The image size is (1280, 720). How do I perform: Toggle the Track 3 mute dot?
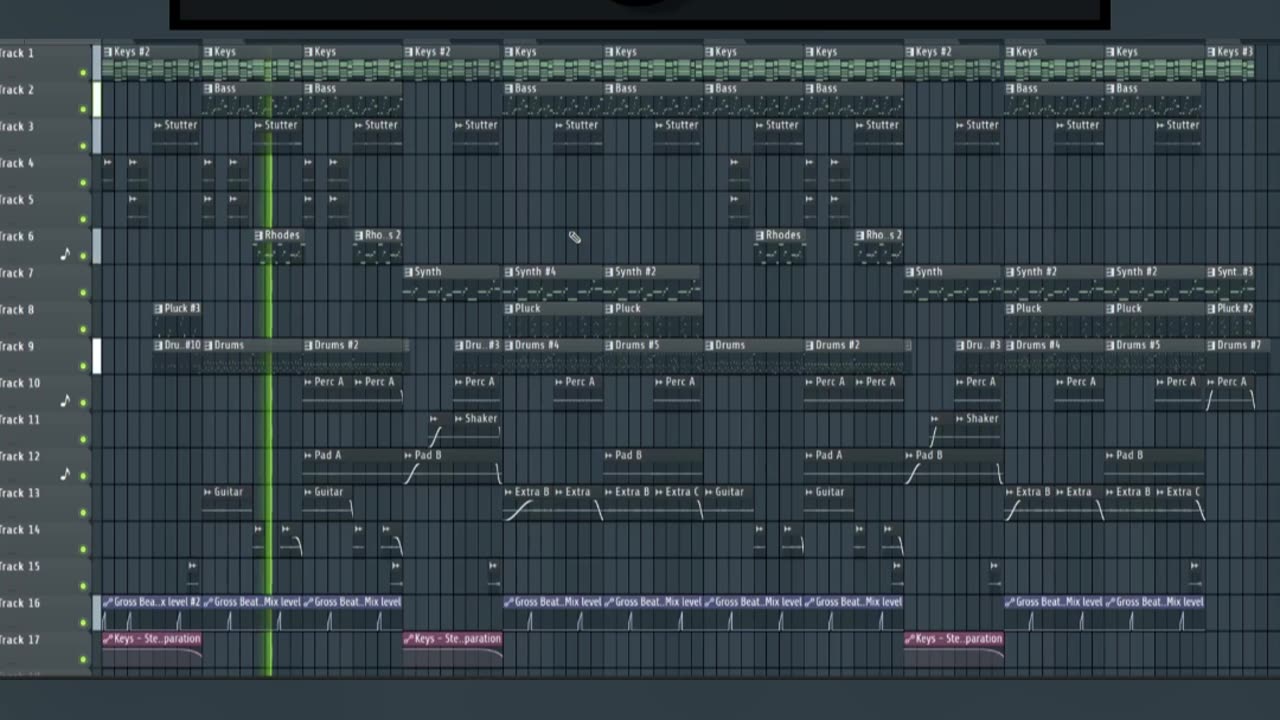click(x=83, y=146)
